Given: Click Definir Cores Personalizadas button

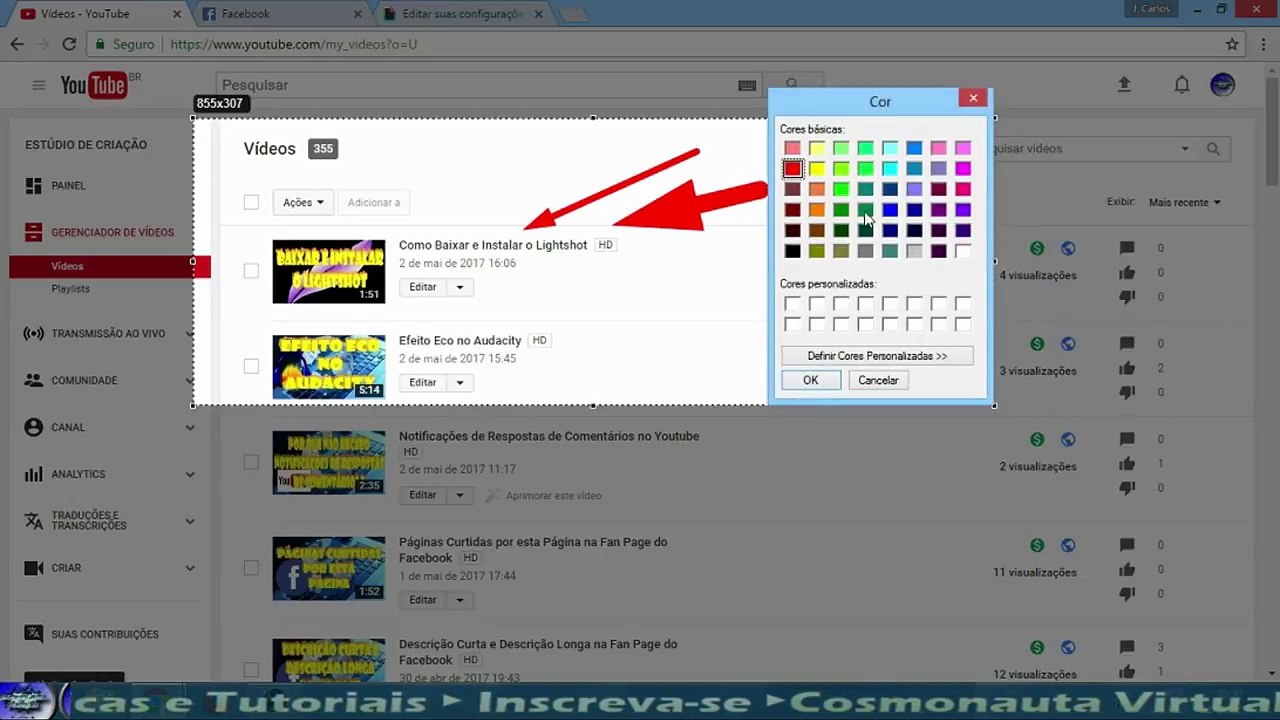Looking at the screenshot, I should (x=877, y=356).
